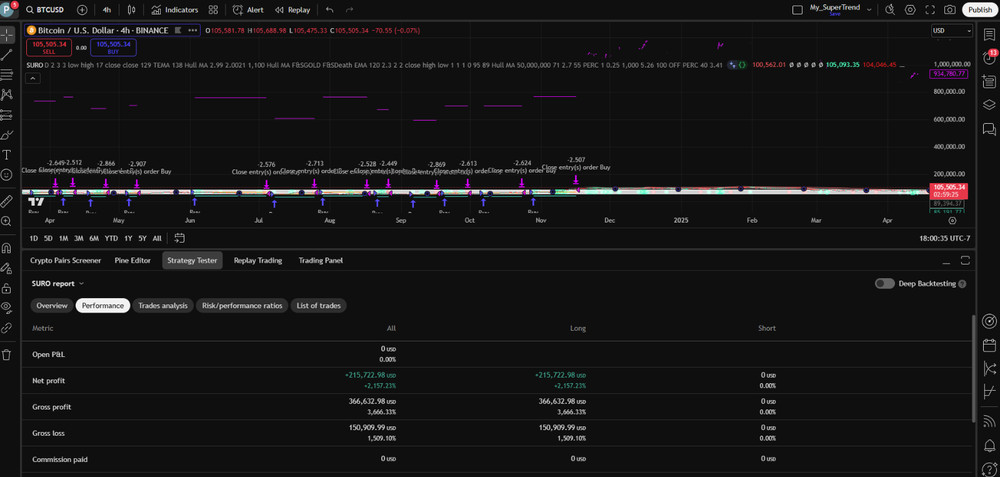1000x477 pixels.
Task: Toggle lock all drawings
Action: click(7, 288)
